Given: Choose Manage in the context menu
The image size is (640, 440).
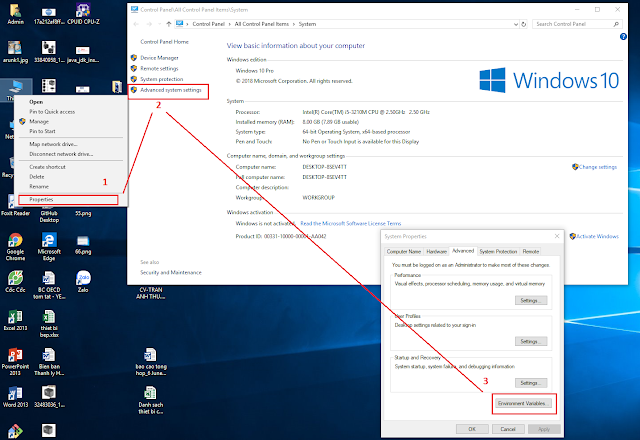Looking at the screenshot, I should pyautogui.click(x=71, y=121).
